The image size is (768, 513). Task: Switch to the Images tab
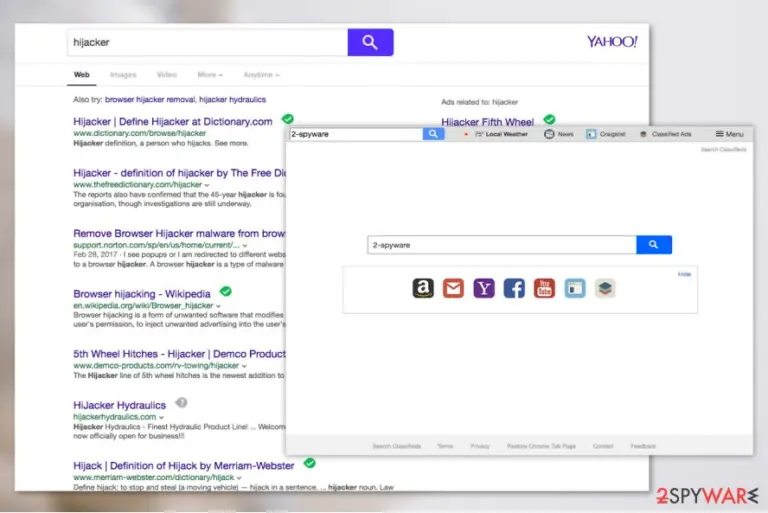coord(123,74)
